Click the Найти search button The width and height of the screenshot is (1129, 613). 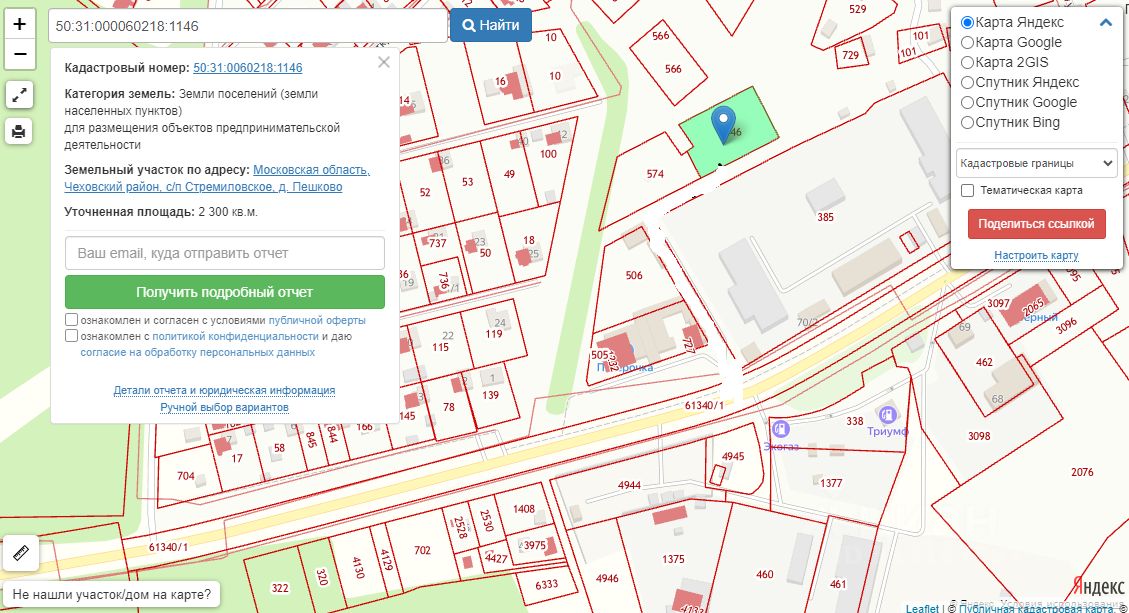click(x=490, y=25)
